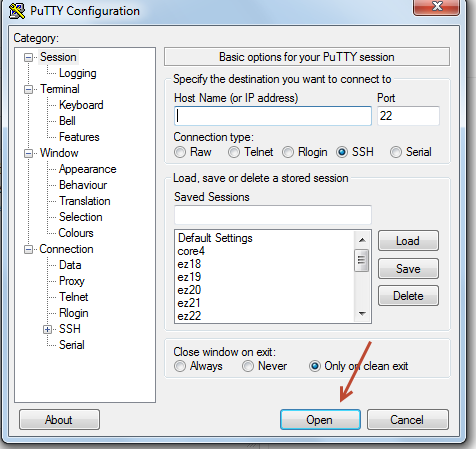Collapse the Terminal category node

click(x=29, y=90)
